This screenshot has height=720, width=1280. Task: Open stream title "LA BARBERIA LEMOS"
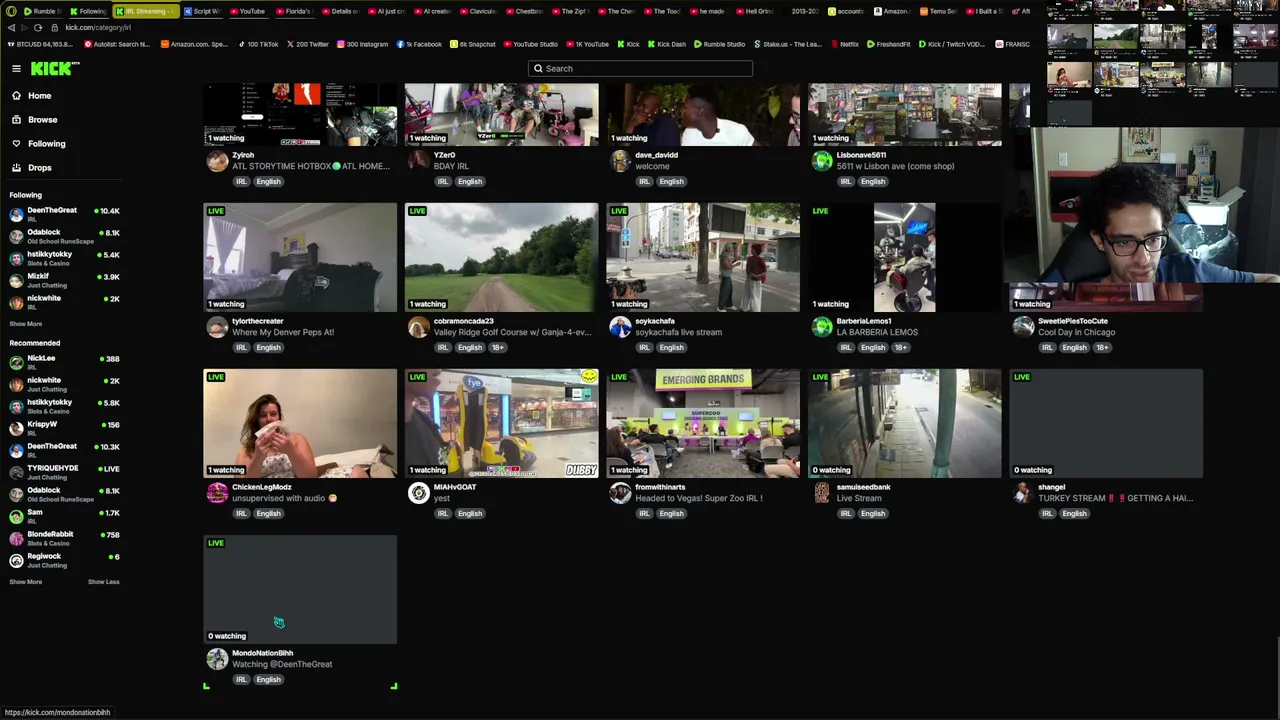point(877,332)
